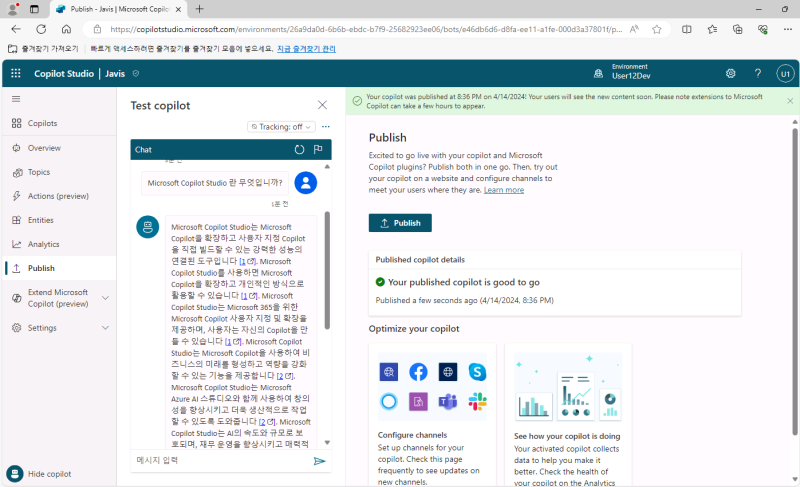
Task: Close the Test copilot panel
Action: [322, 105]
